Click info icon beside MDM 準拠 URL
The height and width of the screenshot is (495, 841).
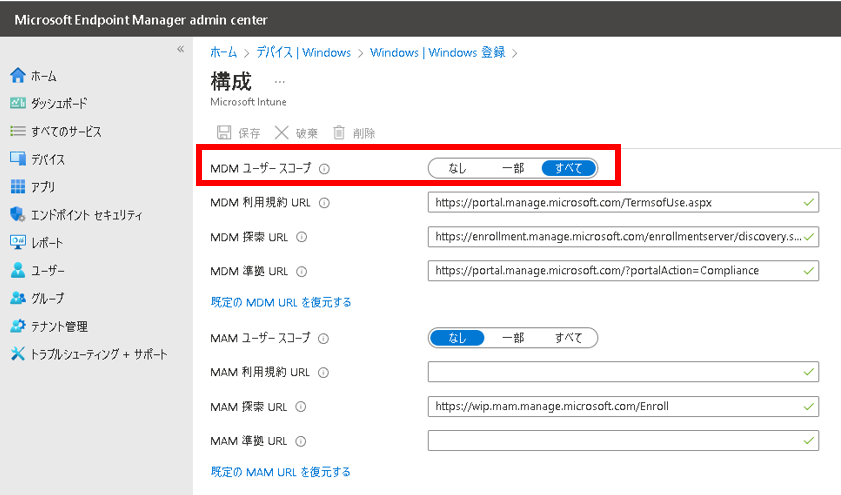tap(302, 271)
